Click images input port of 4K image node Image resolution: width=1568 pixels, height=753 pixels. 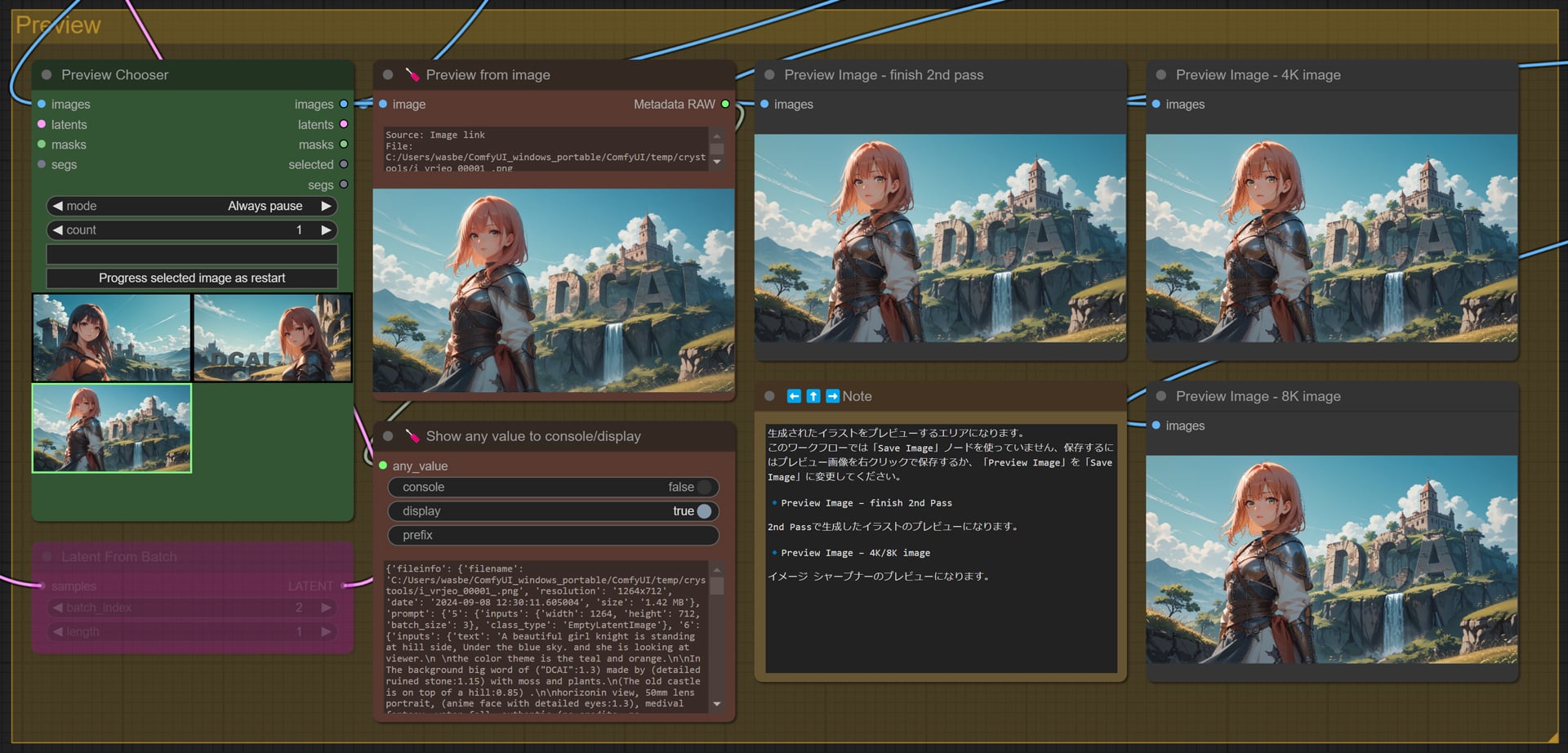click(1156, 105)
